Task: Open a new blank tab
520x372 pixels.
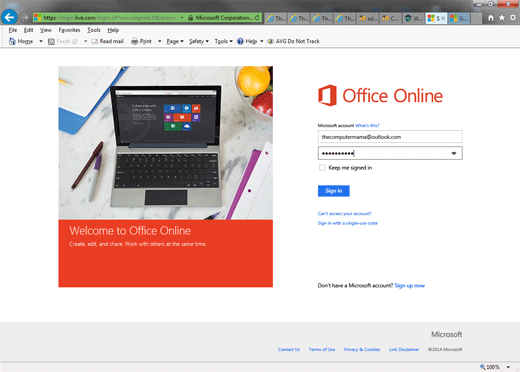Action: coord(476,18)
